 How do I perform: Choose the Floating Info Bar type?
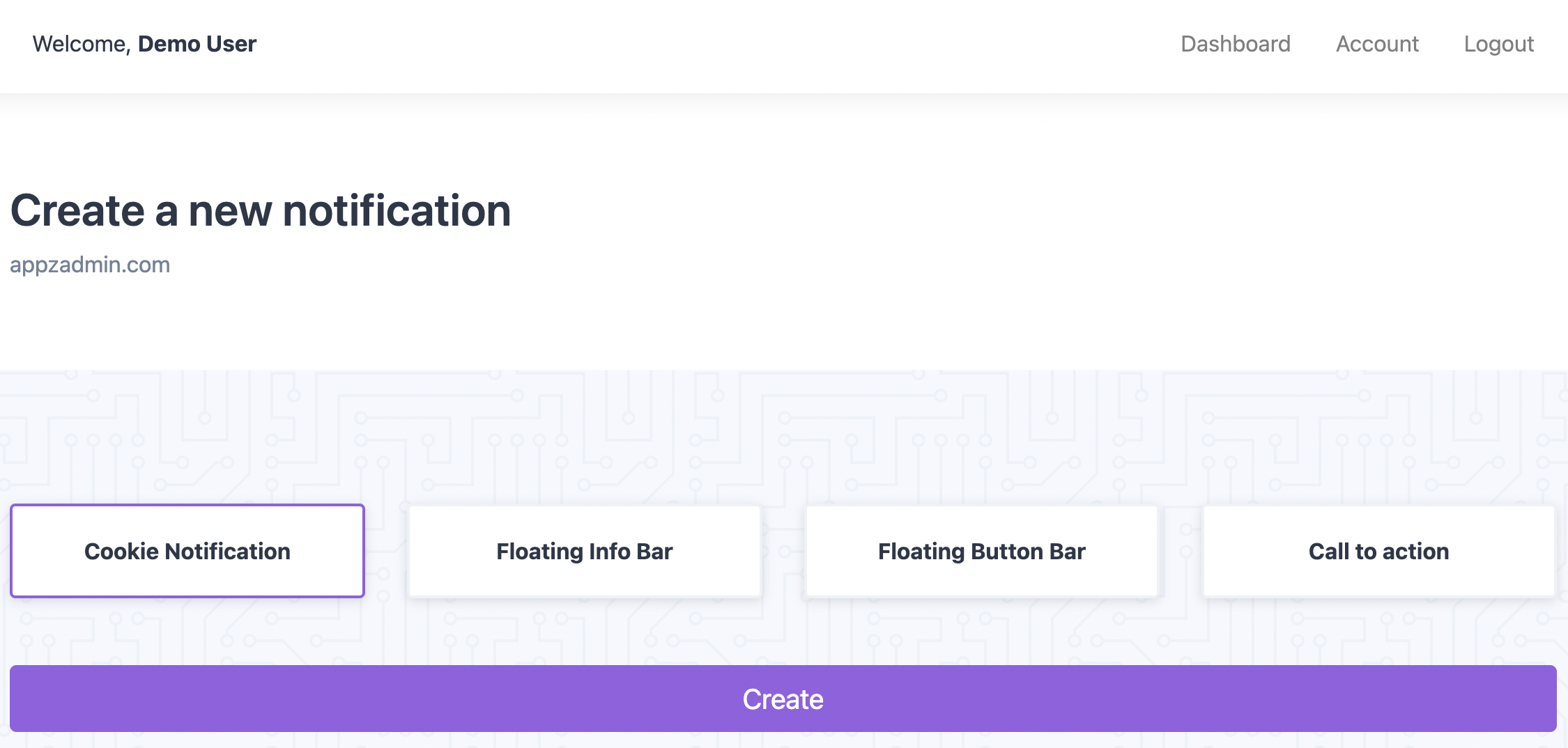click(x=584, y=551)
